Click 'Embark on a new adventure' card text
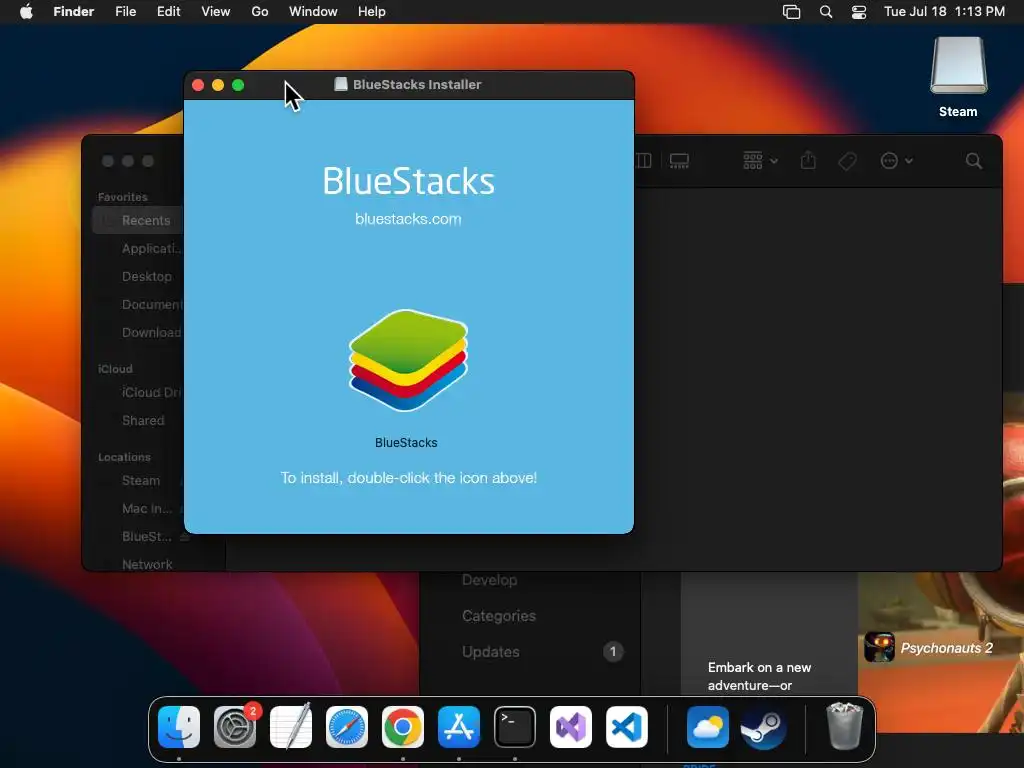 pyautogui.click(x=760, y=677)
